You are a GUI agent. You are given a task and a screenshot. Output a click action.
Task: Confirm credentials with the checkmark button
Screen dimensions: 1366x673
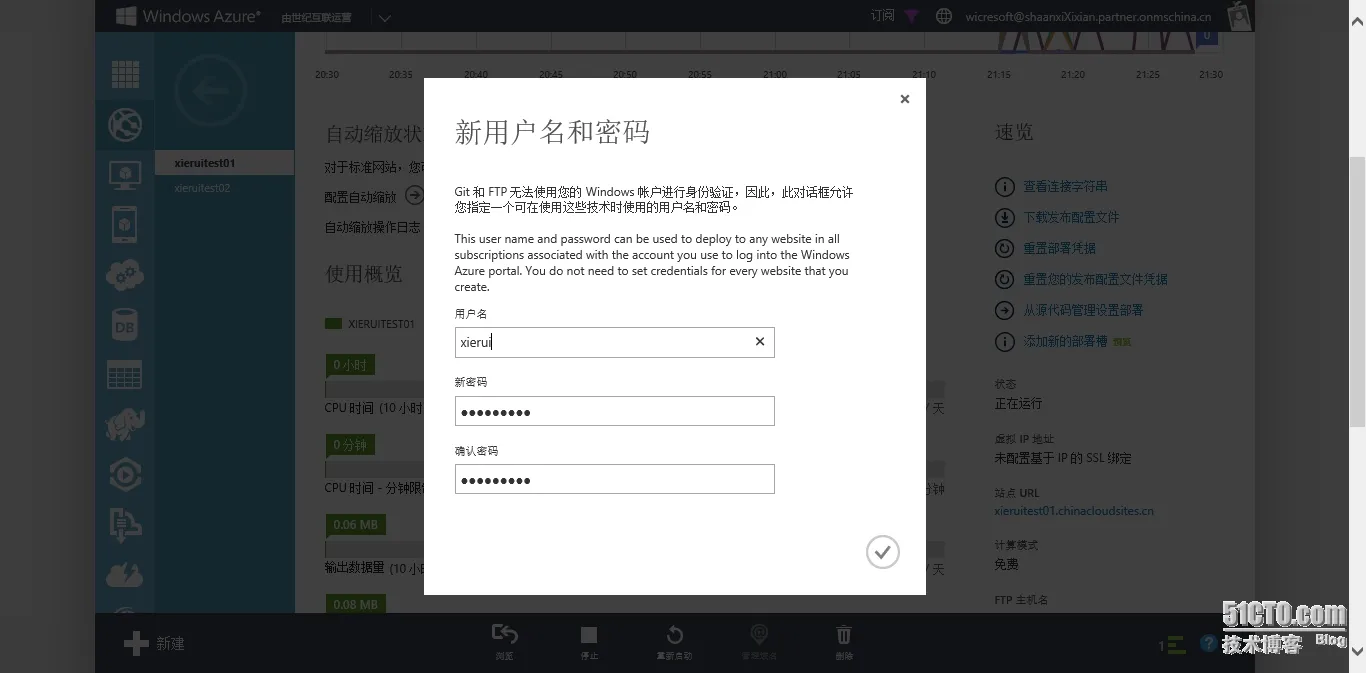pyautogui.click(x=882, y=552)
